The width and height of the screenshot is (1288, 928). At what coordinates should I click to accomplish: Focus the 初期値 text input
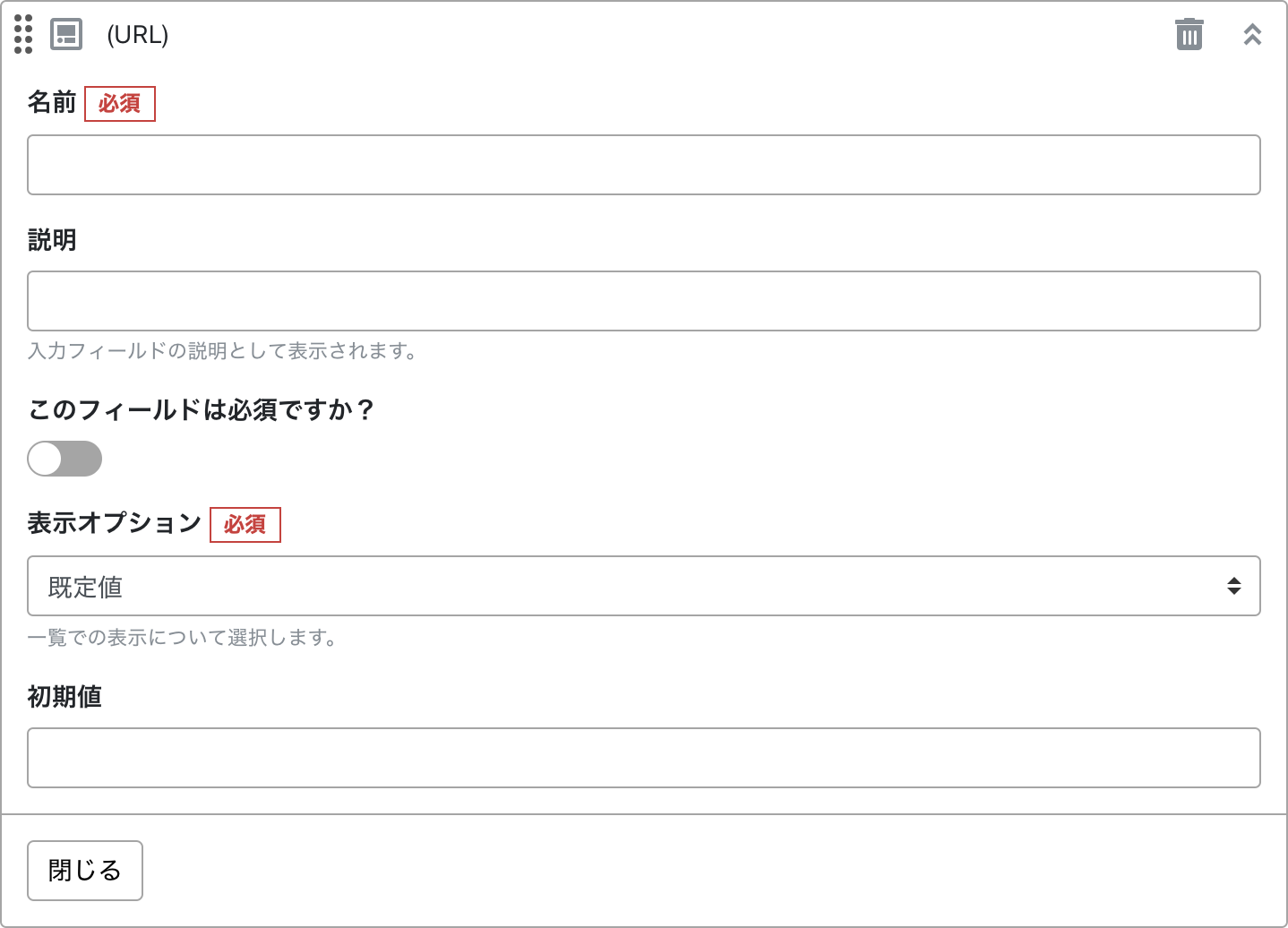[x=643, y=758]
